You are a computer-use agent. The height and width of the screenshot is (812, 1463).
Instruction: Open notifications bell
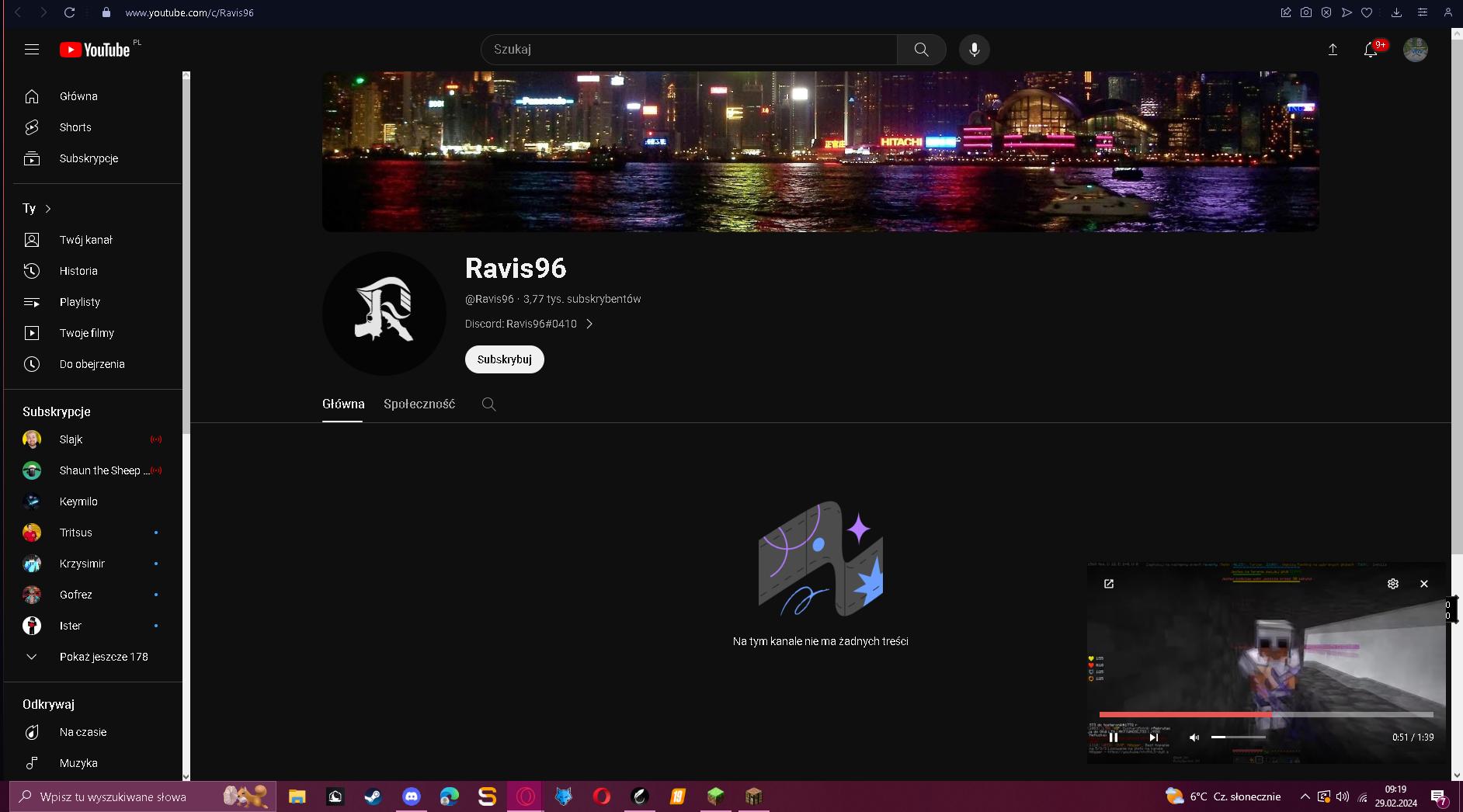[x=1371, y=50]
